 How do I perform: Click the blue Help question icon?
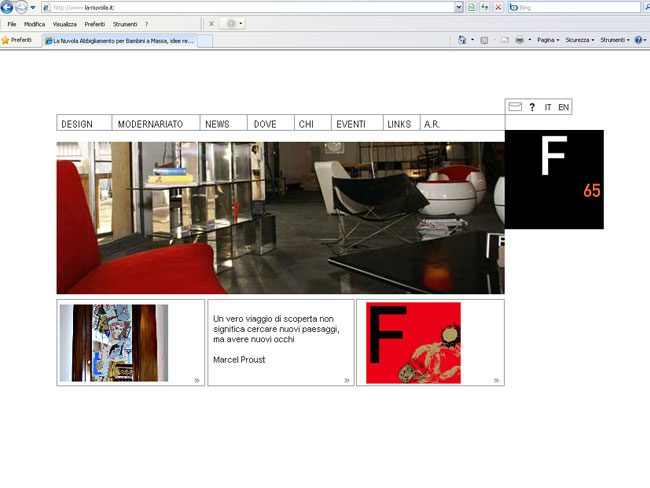(x=638, y=40)
